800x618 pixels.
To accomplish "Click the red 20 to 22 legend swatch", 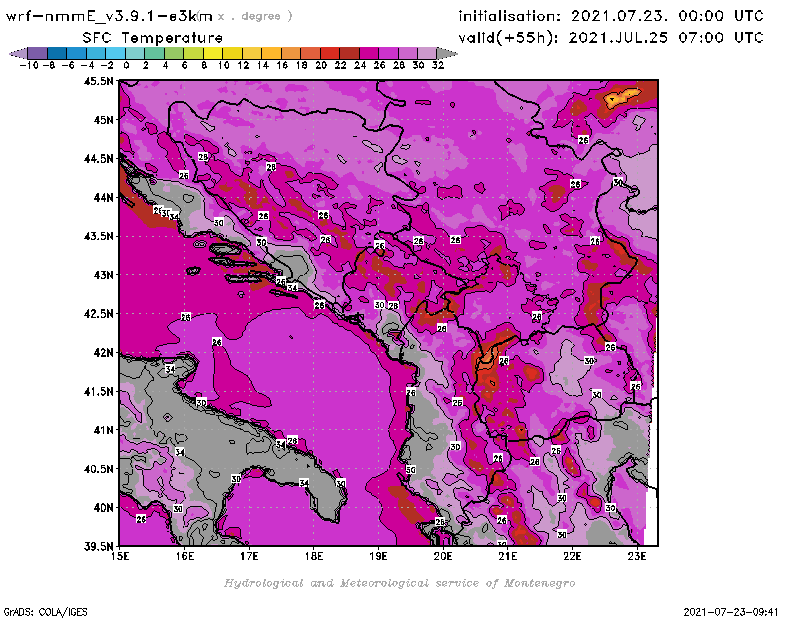I will [329, 53].
